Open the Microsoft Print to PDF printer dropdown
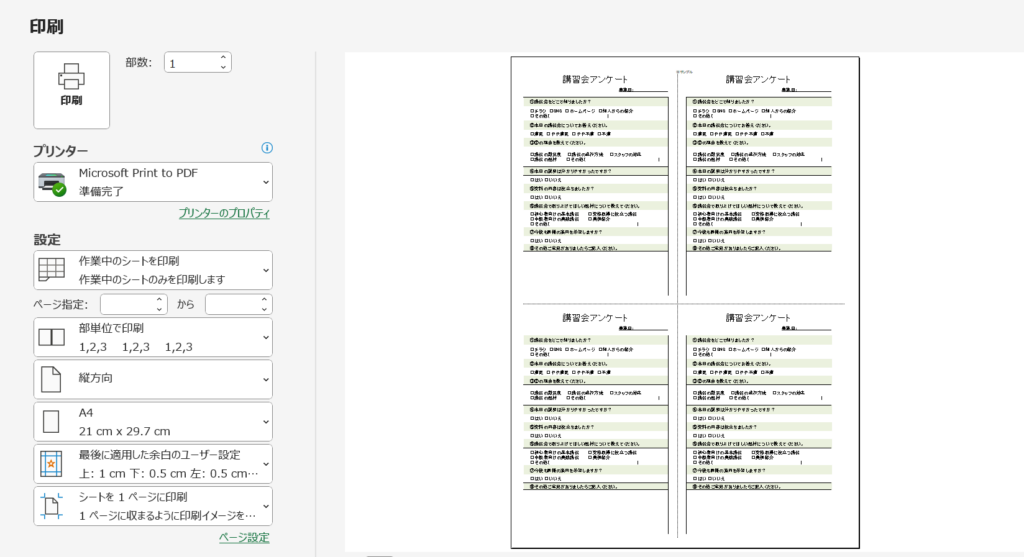This screenshot has width=1024, height=557. [x=153, y=182]
